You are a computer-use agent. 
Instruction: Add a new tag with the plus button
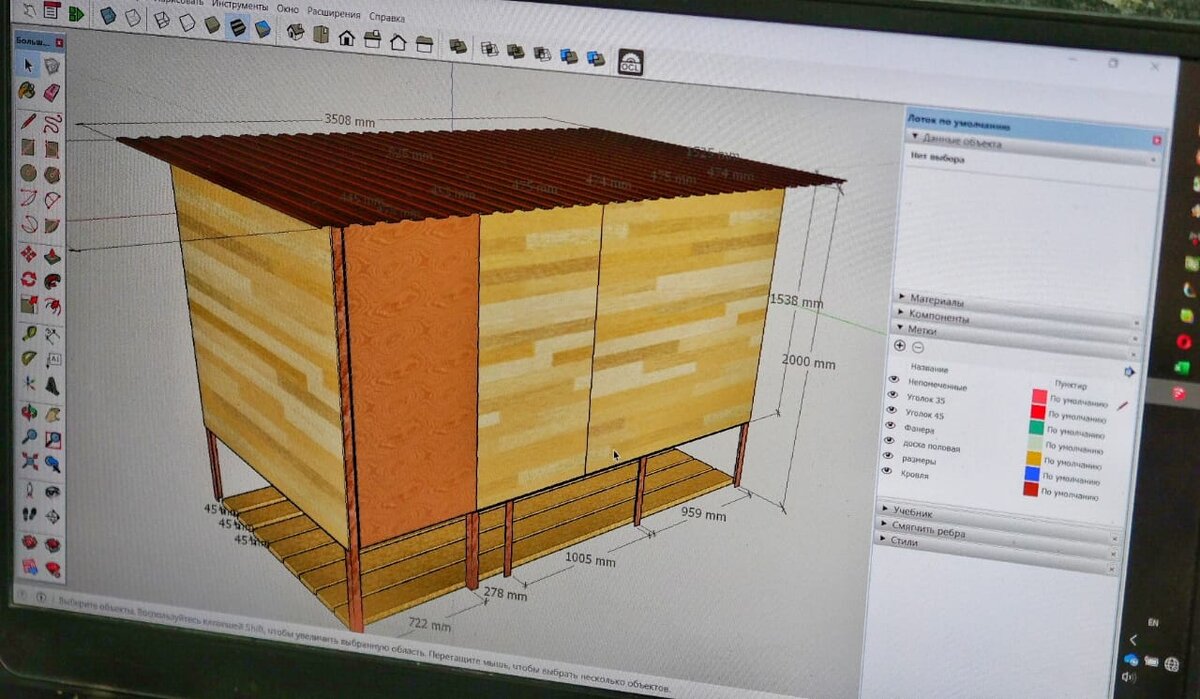(x=900, y=348)
